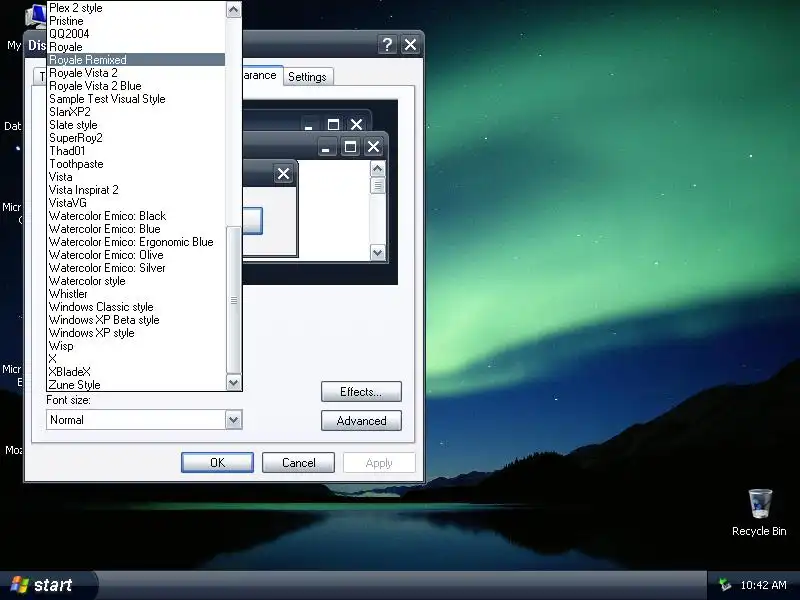Pick the plain Royale style
Image resolution: width=800 pixels, height=600 pixels.
click(136, 47)
